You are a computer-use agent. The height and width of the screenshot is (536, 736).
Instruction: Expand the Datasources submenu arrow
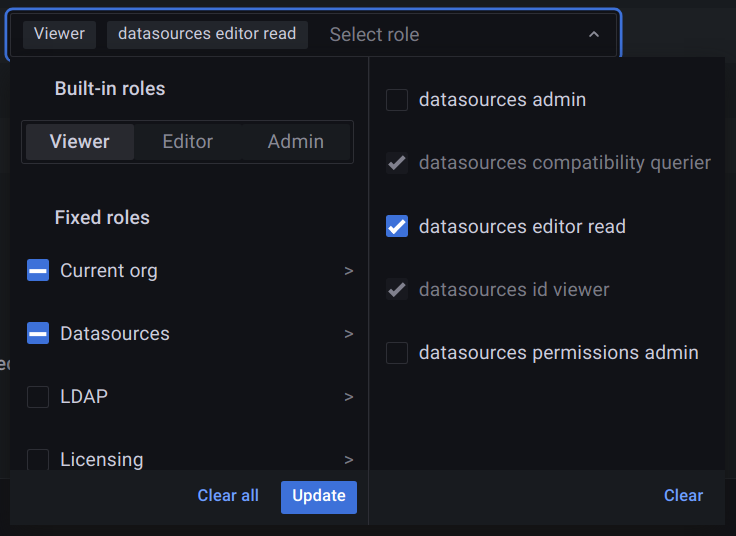[349, 334]
